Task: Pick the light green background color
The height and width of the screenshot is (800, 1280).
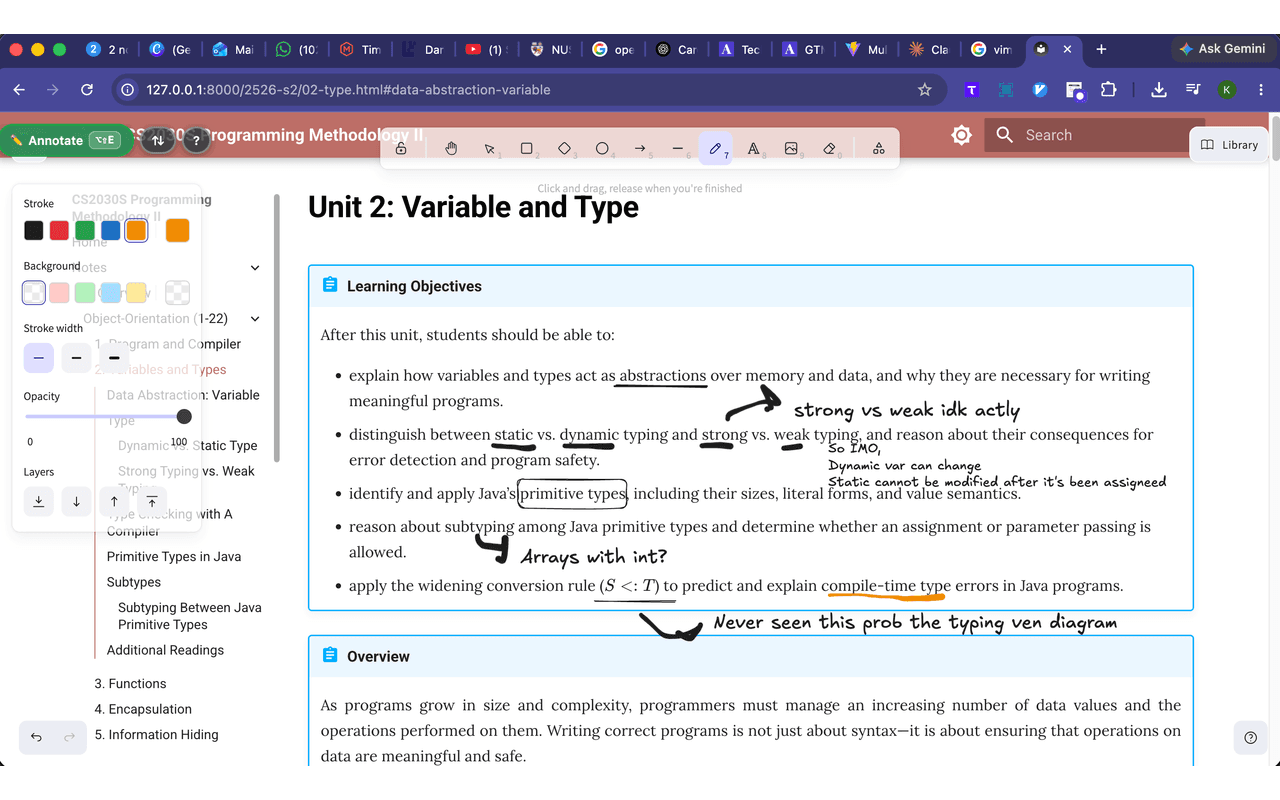Action: click(x=85, y=293)
